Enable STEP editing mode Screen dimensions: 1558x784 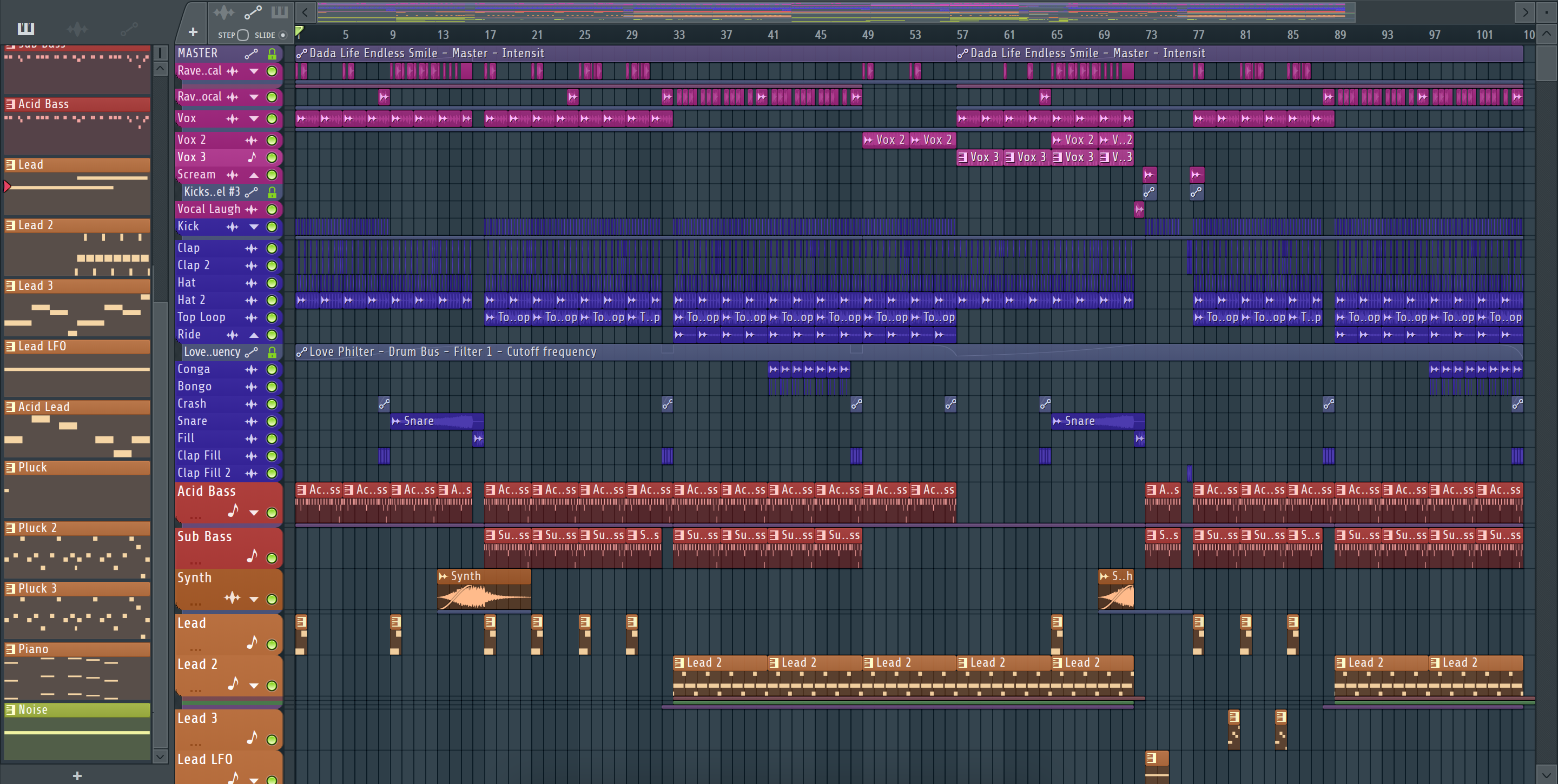[242, 35]
